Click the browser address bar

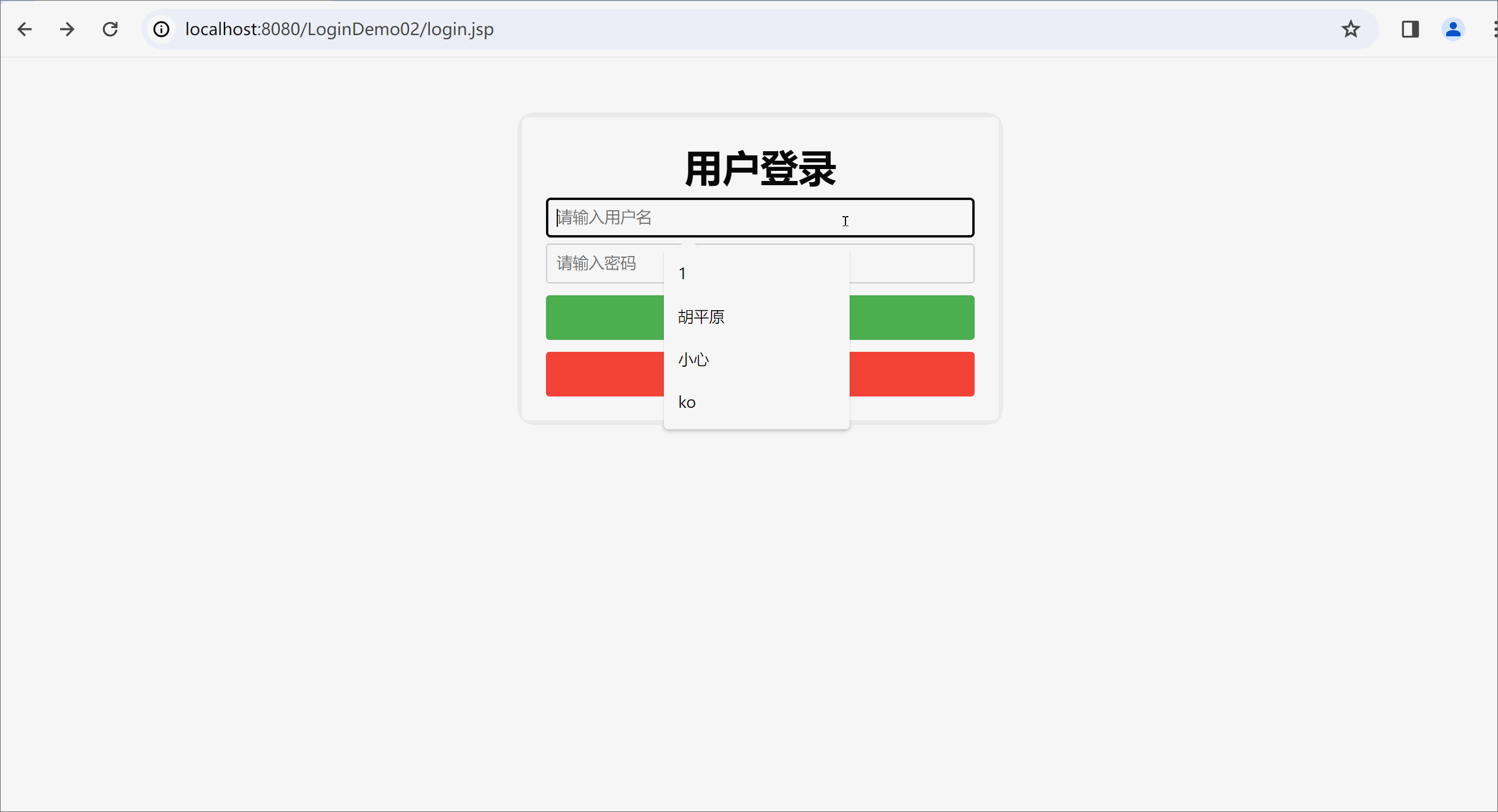coord(756,29)
